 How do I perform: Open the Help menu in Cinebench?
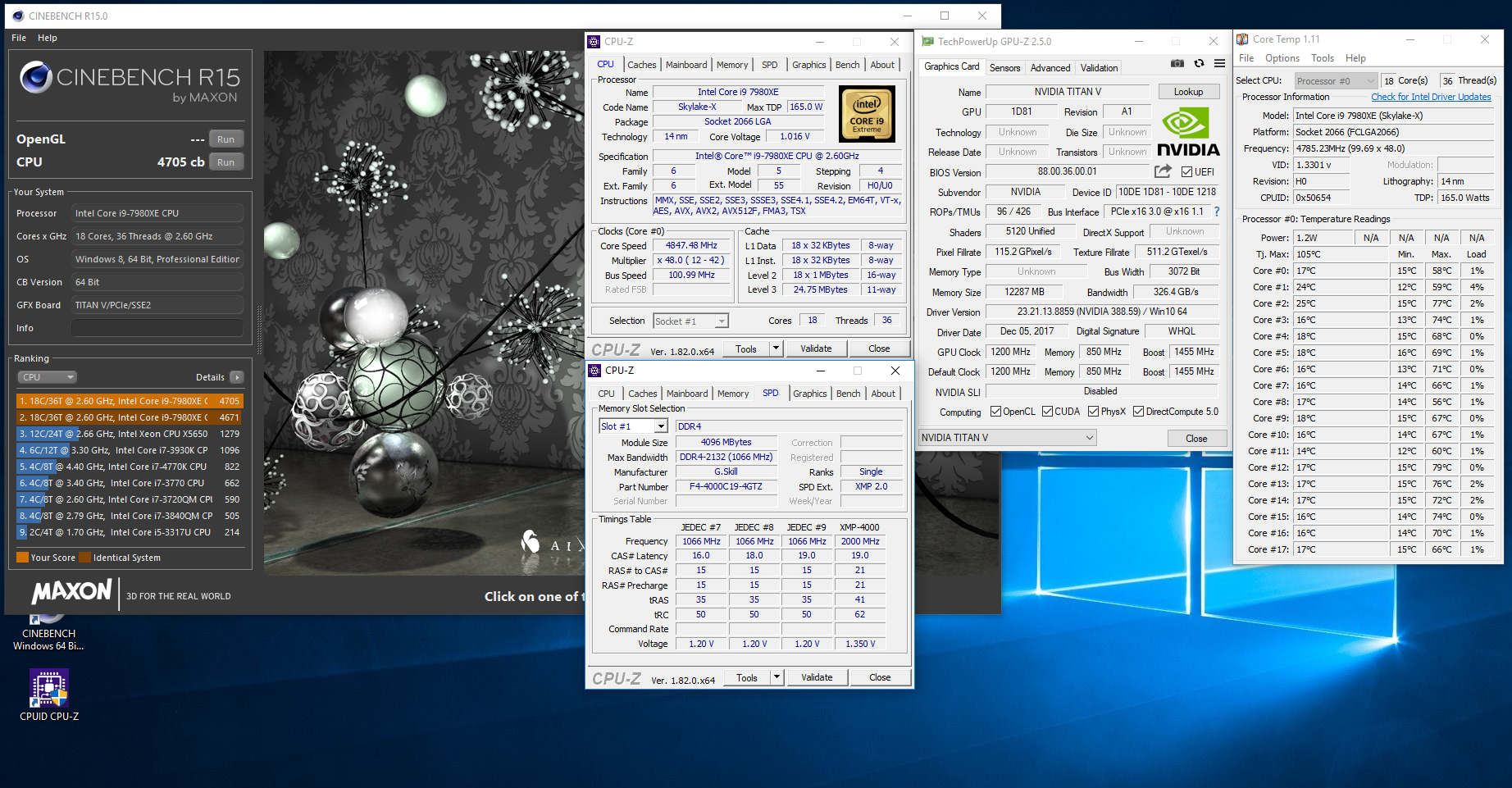click(48, 38)
